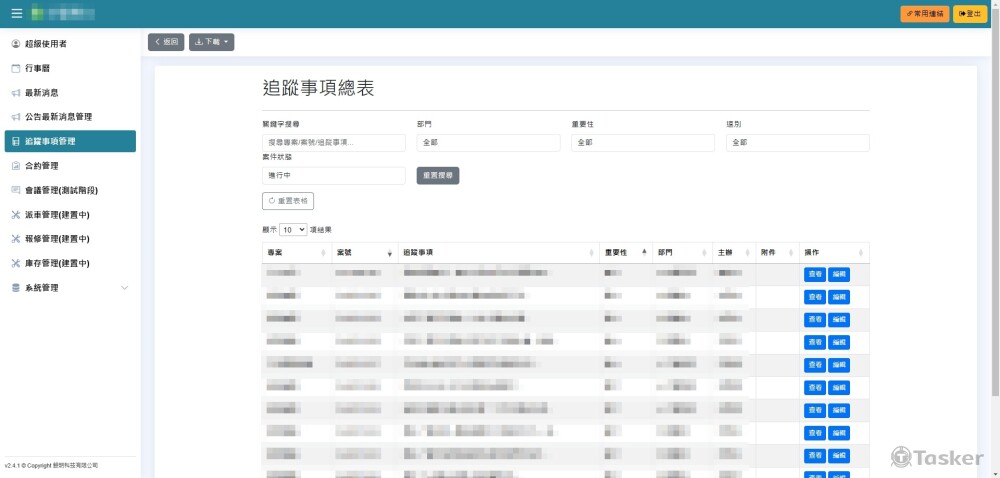Open the 下載 download dropdown
1000x478 pixels.
(x=211, y=42)
